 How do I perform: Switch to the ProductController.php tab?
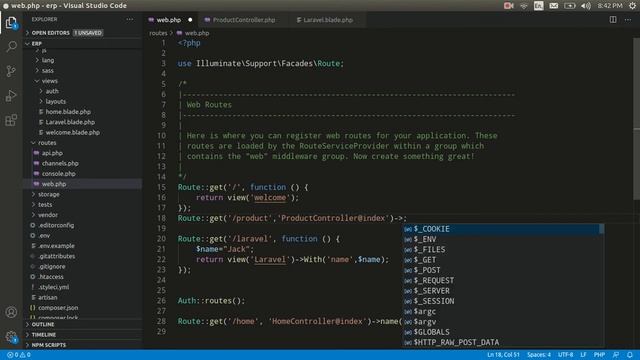click(244, 20)
